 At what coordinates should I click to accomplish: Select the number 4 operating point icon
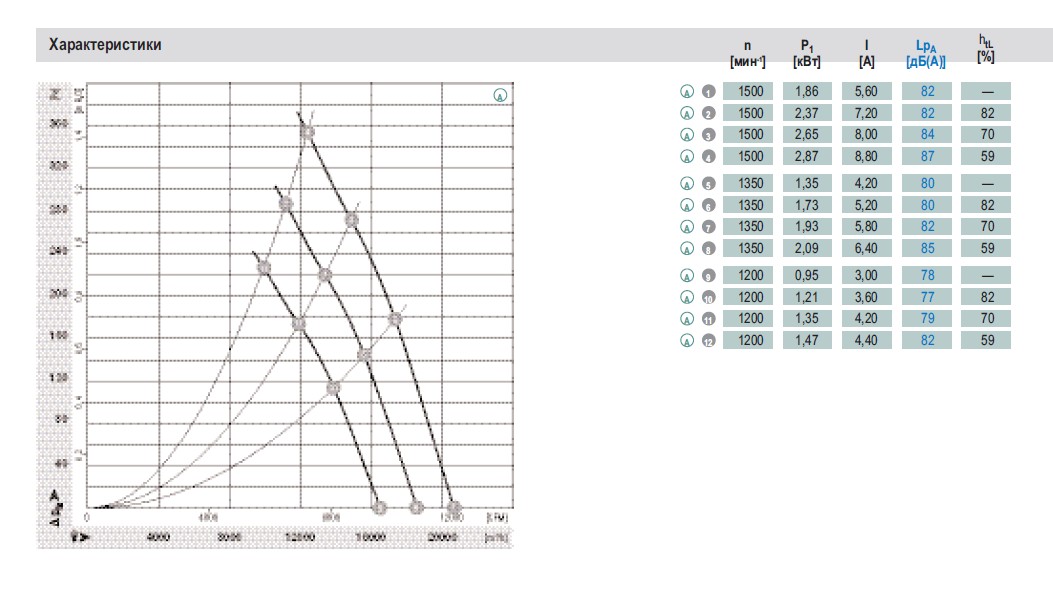[x=708, y=156]
